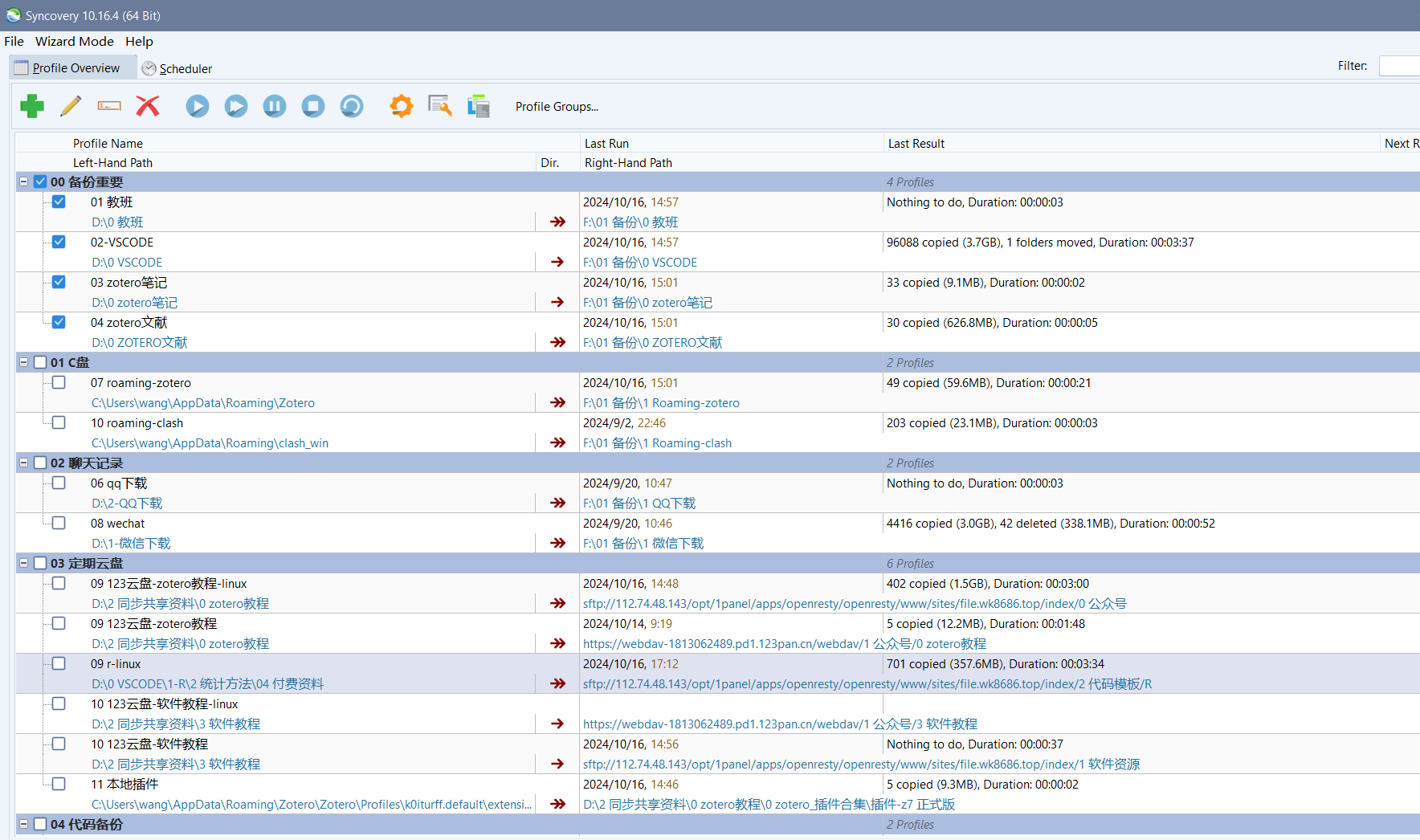The height and width of the screenshot is (840, 1420).
Task: Click direction arrow for 03 zotero笔记
Action: (x=557, y=302)
